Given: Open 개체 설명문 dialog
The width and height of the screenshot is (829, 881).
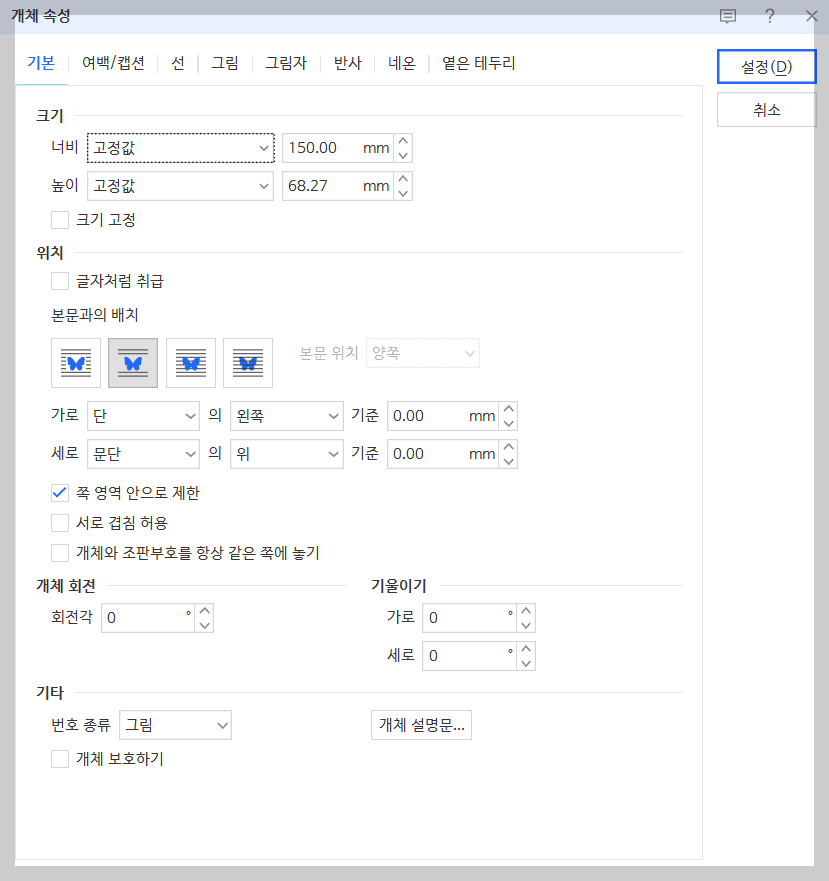Looking at the screenshot, I should click(x=421, y=724).
